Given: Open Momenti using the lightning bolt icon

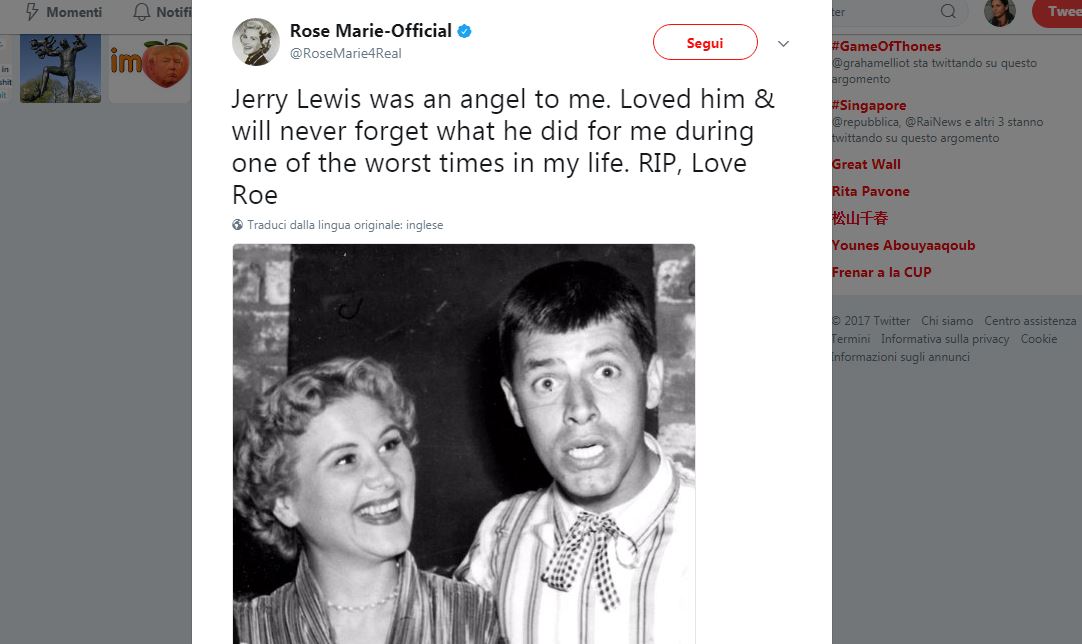Looking at the screenshot, I should pos(34,13).
